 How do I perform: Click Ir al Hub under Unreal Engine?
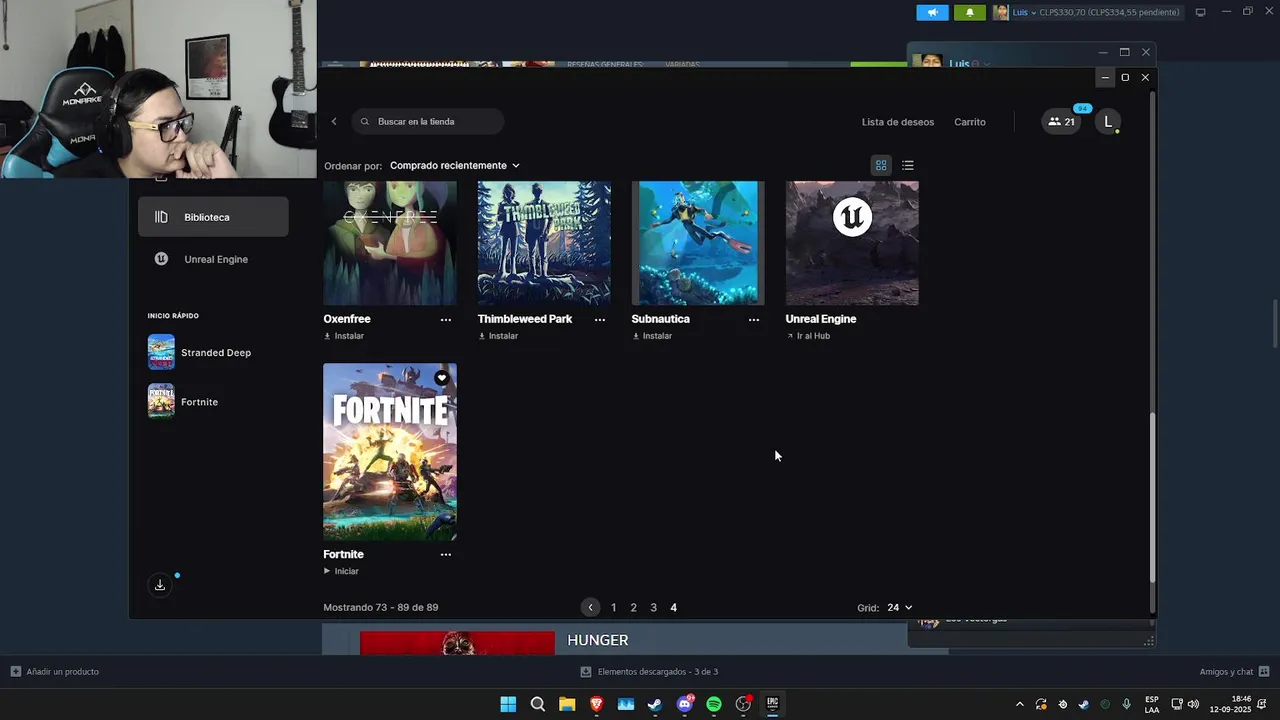[x=808, y=336]
